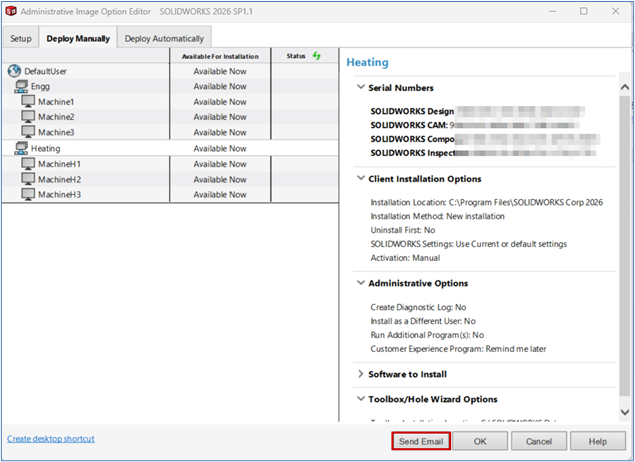The width and height of the screenshot is (635, 462).
Task: Collapse the Toolbox/Hole Wizard Options section
Action: point(360,399)
